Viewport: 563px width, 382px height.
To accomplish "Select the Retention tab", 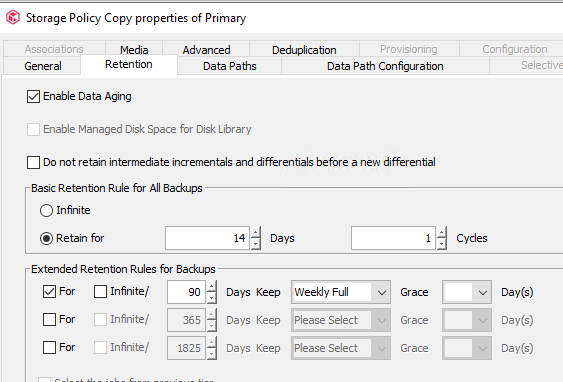I will click(x=129, y=64).
